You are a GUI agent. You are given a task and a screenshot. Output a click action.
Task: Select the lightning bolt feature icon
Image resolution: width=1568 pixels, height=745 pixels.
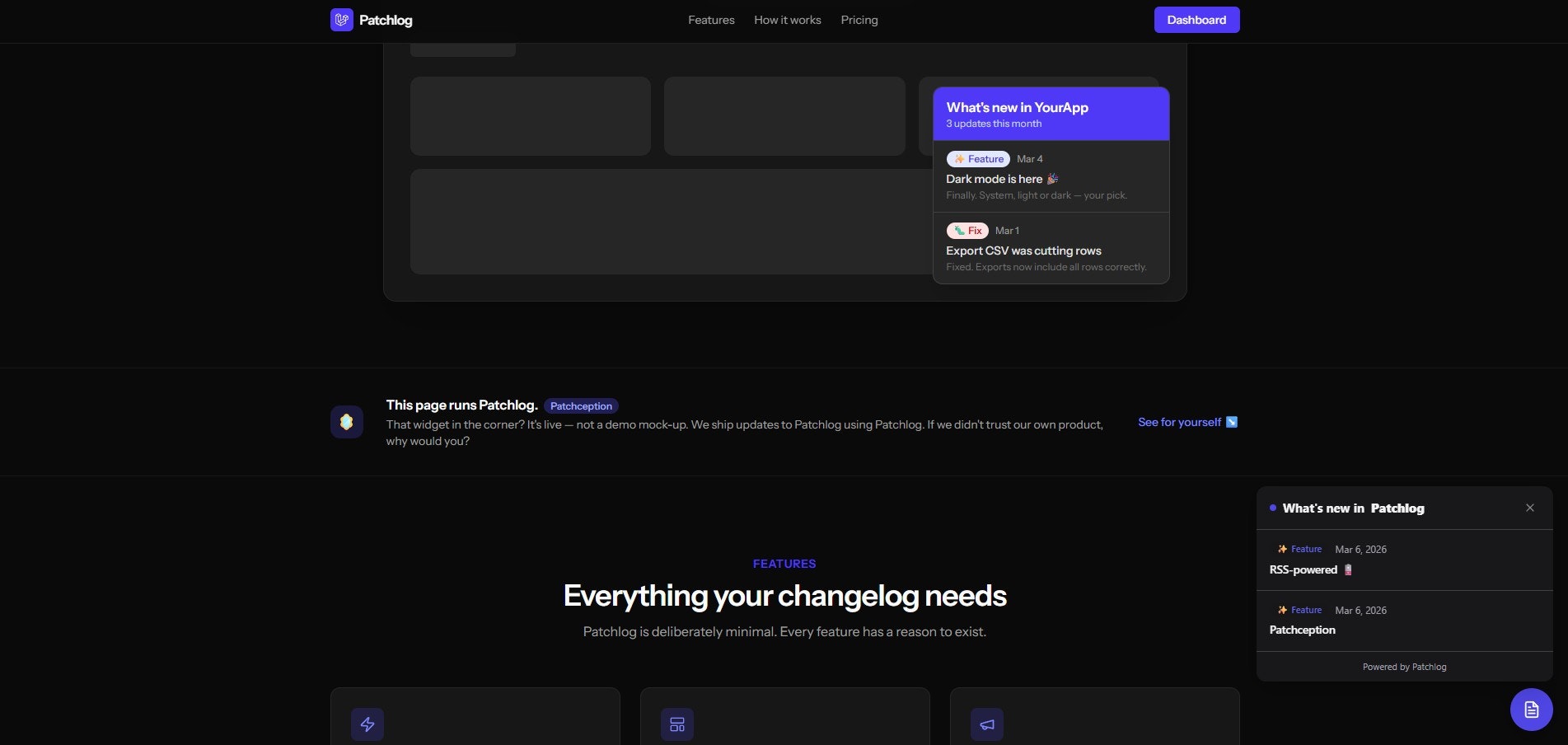[367, 724]
